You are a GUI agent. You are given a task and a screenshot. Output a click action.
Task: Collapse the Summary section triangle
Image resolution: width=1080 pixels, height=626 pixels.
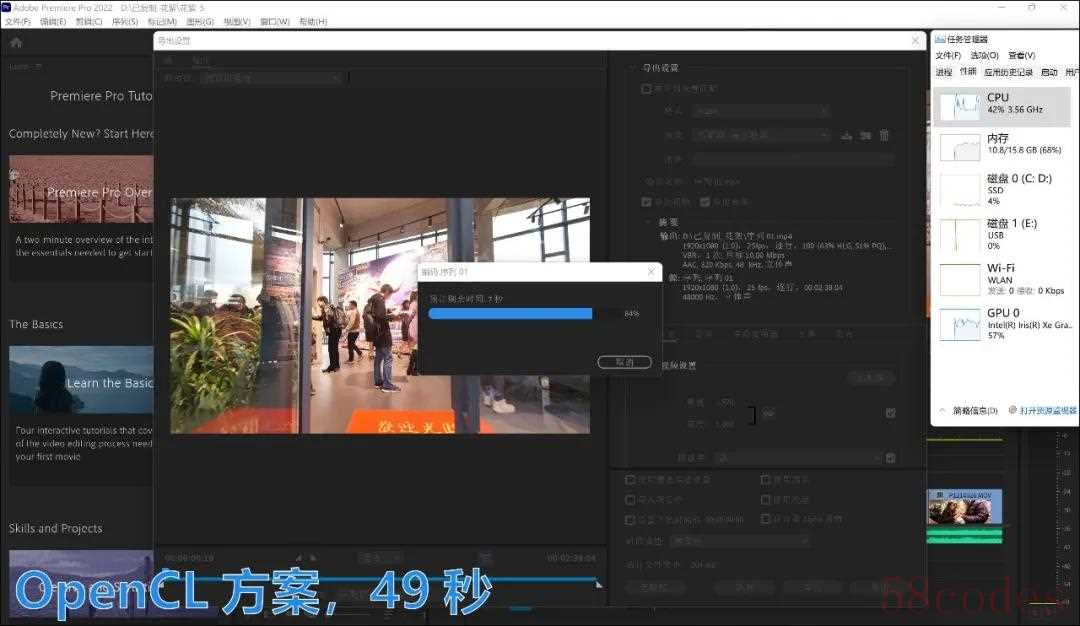(647, 222)
